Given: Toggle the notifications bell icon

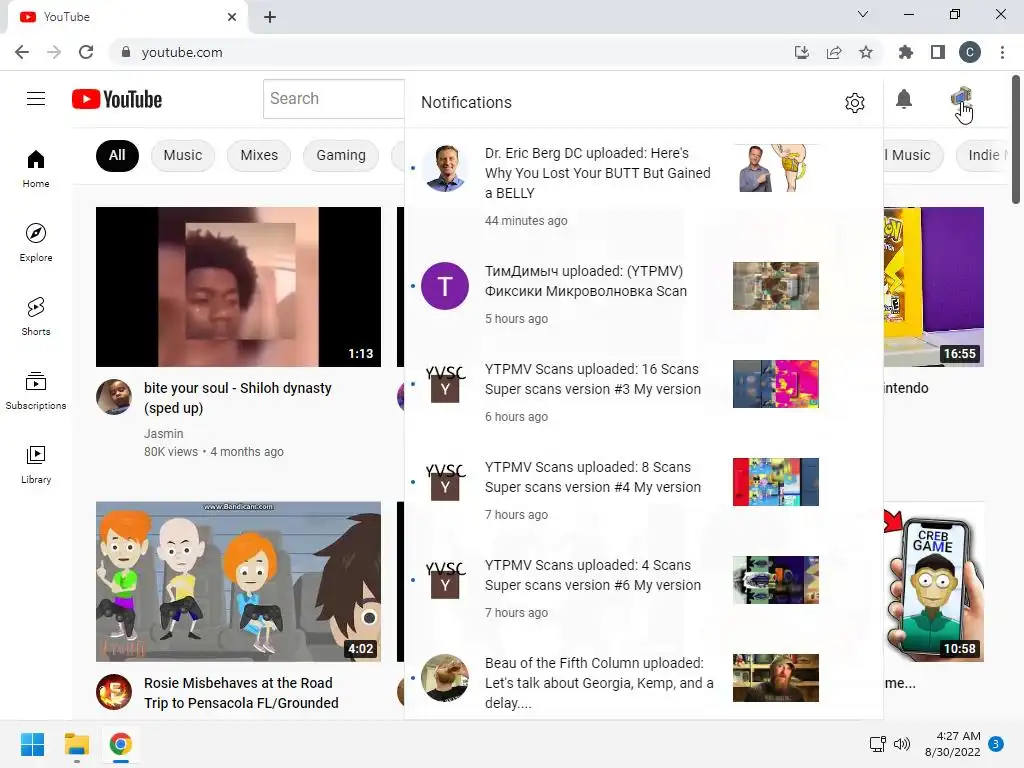Looking at the screenshot, I should pyautogui.click(x=904, y=99).
